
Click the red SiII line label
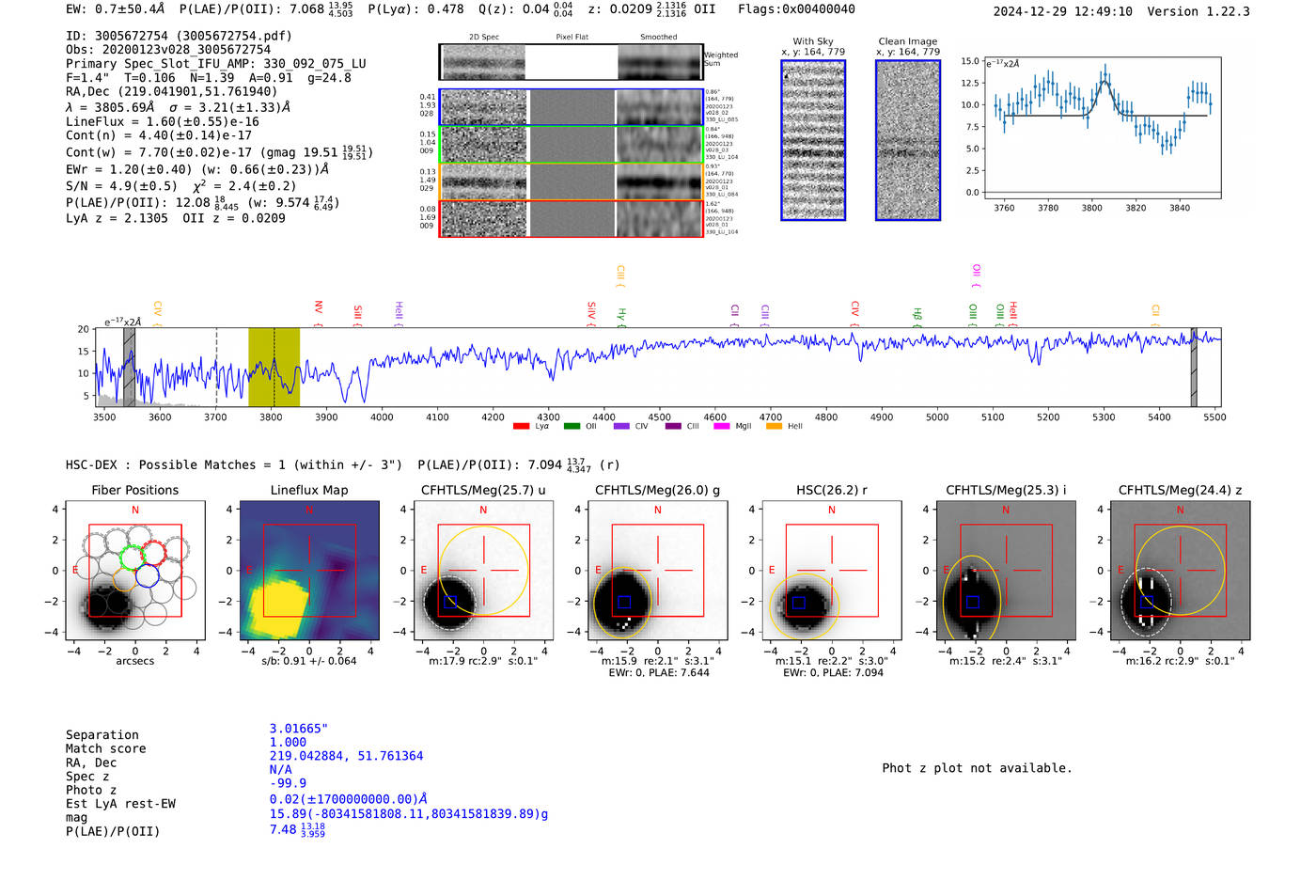358,313
